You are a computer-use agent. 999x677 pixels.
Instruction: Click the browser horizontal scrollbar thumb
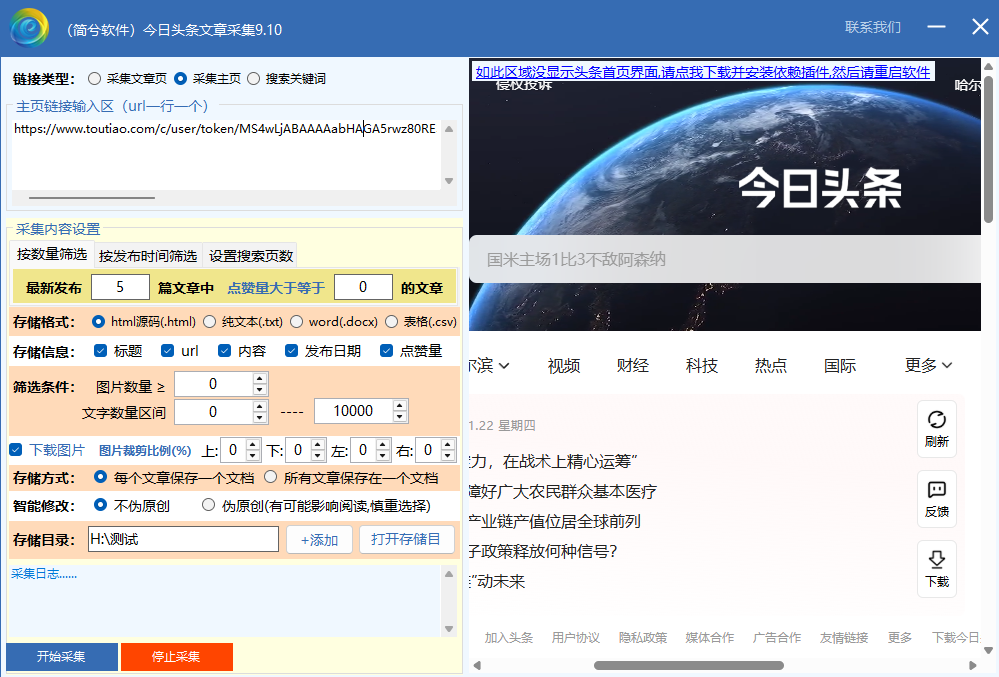[x=688, y=665]
